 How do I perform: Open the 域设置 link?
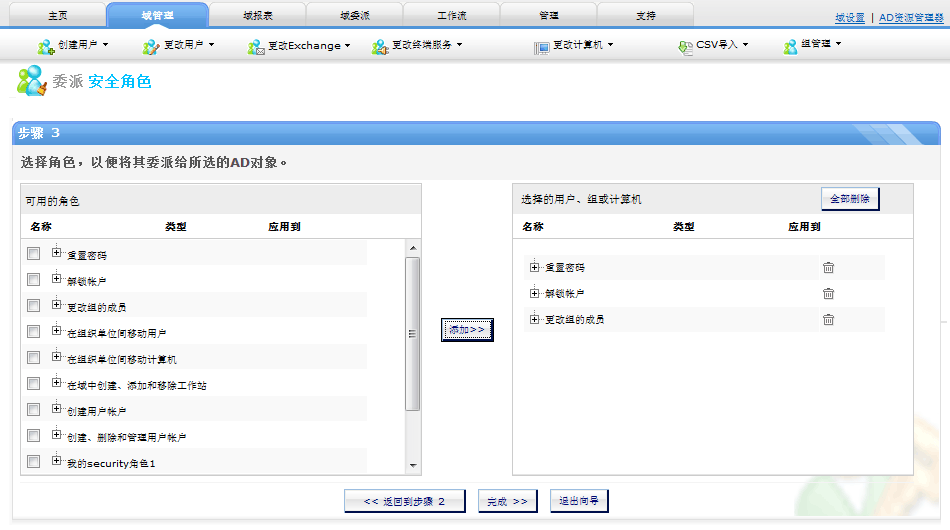tap(850, 18)
